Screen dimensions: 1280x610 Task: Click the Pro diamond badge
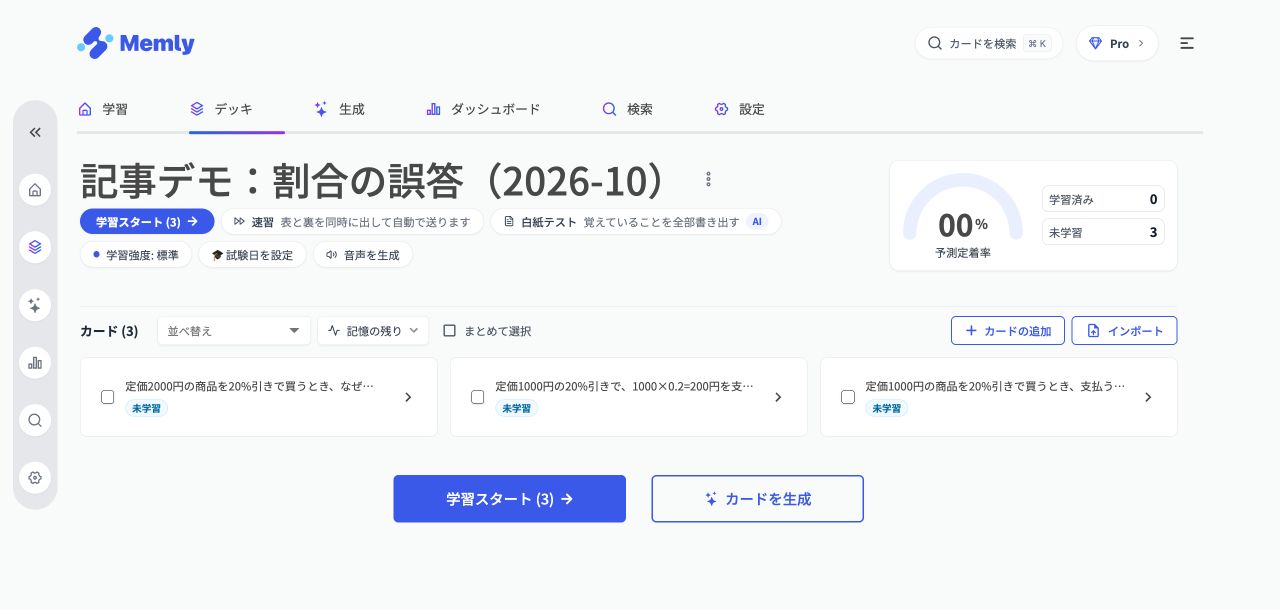[1117, 43]
